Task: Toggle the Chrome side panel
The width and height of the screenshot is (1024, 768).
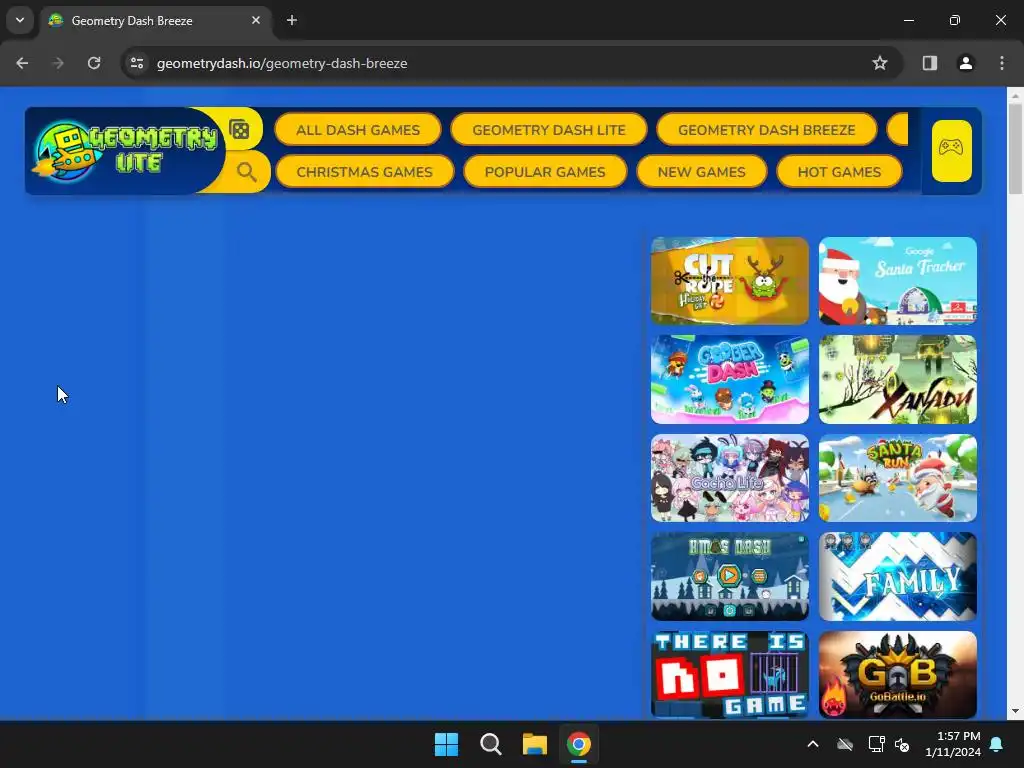Action: pyautogui.click(x=929, y=63)
